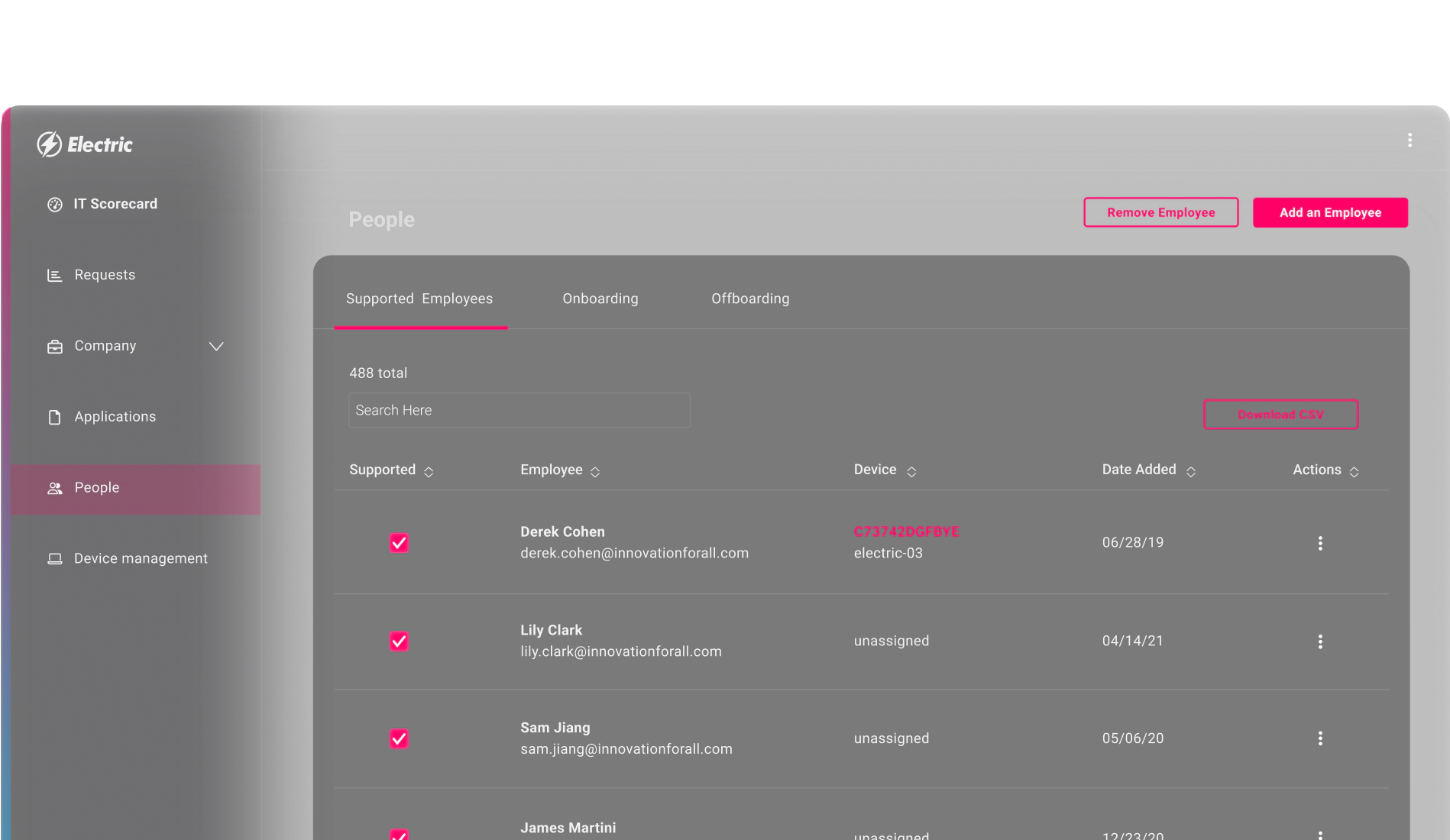Uncheck Supported for Derek Cohen
This screenshot has height=840, width=1450.
click(399, 543)
